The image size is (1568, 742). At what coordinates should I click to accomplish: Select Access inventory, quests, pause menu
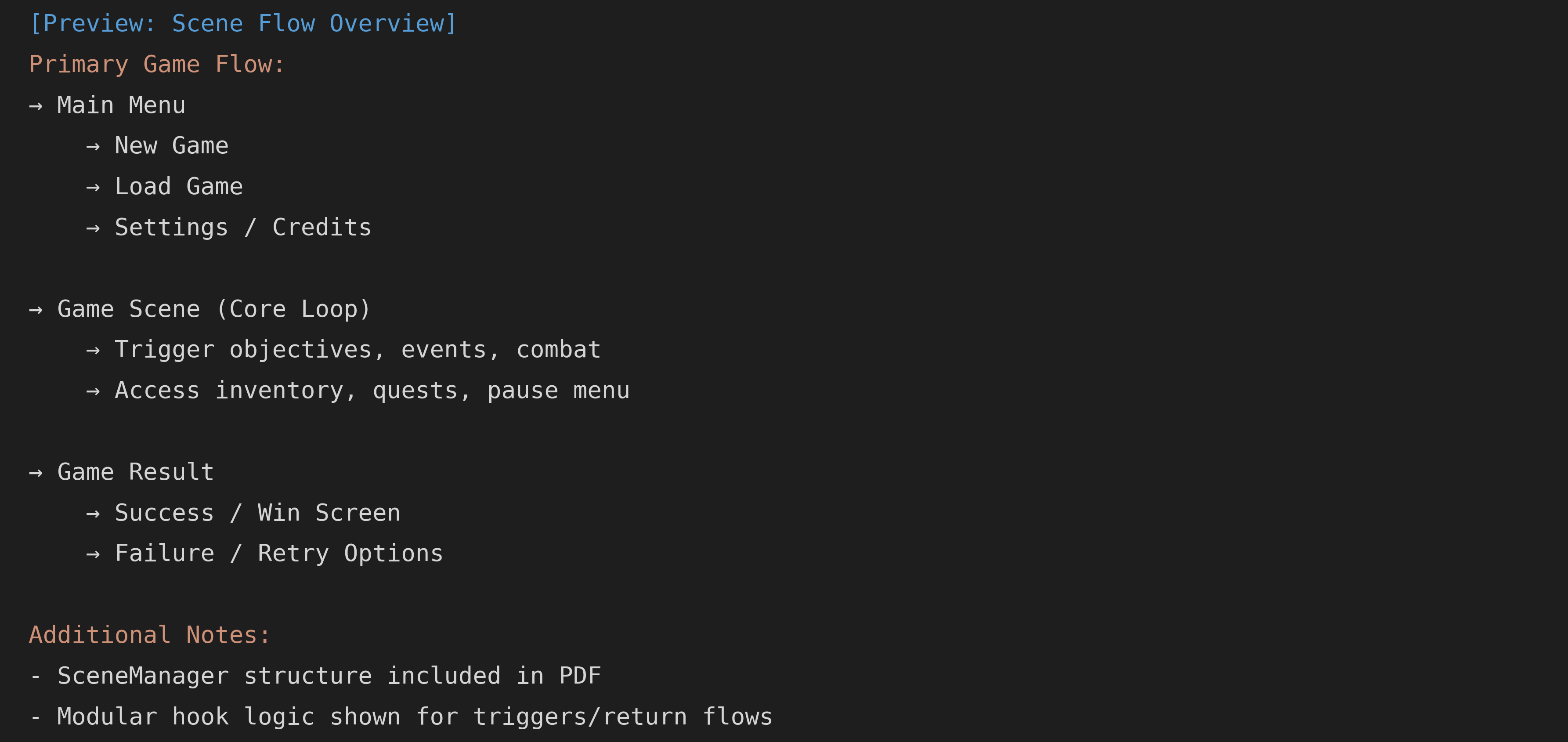coord(372,391)
